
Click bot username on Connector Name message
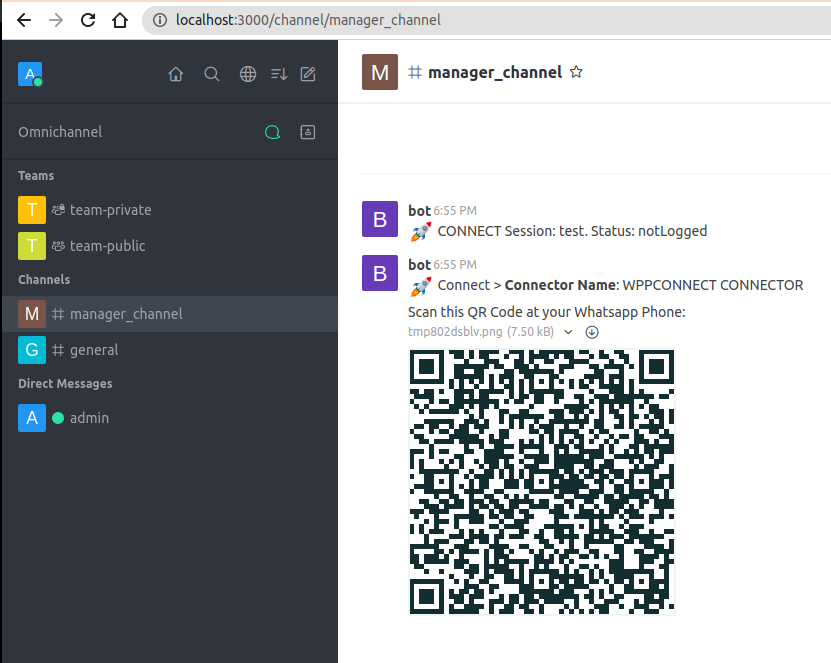coord(419,264)
